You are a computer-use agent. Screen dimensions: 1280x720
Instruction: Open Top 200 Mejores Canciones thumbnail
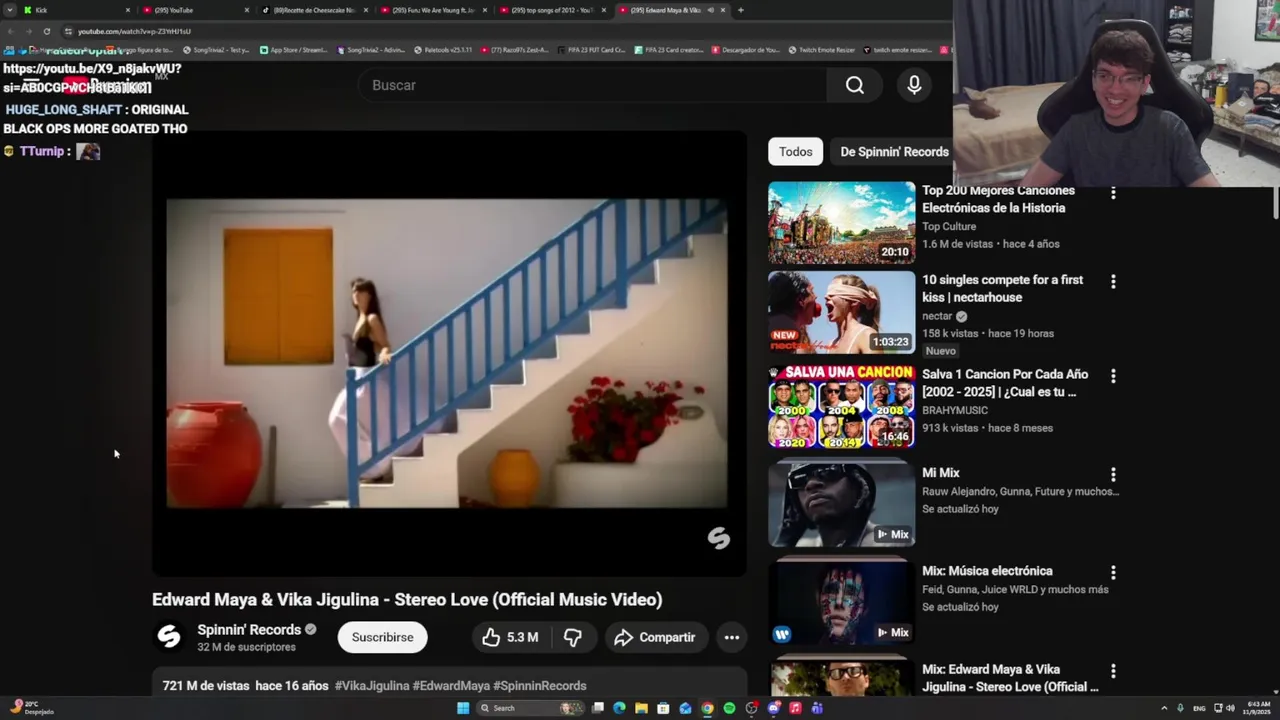[841, 222]
